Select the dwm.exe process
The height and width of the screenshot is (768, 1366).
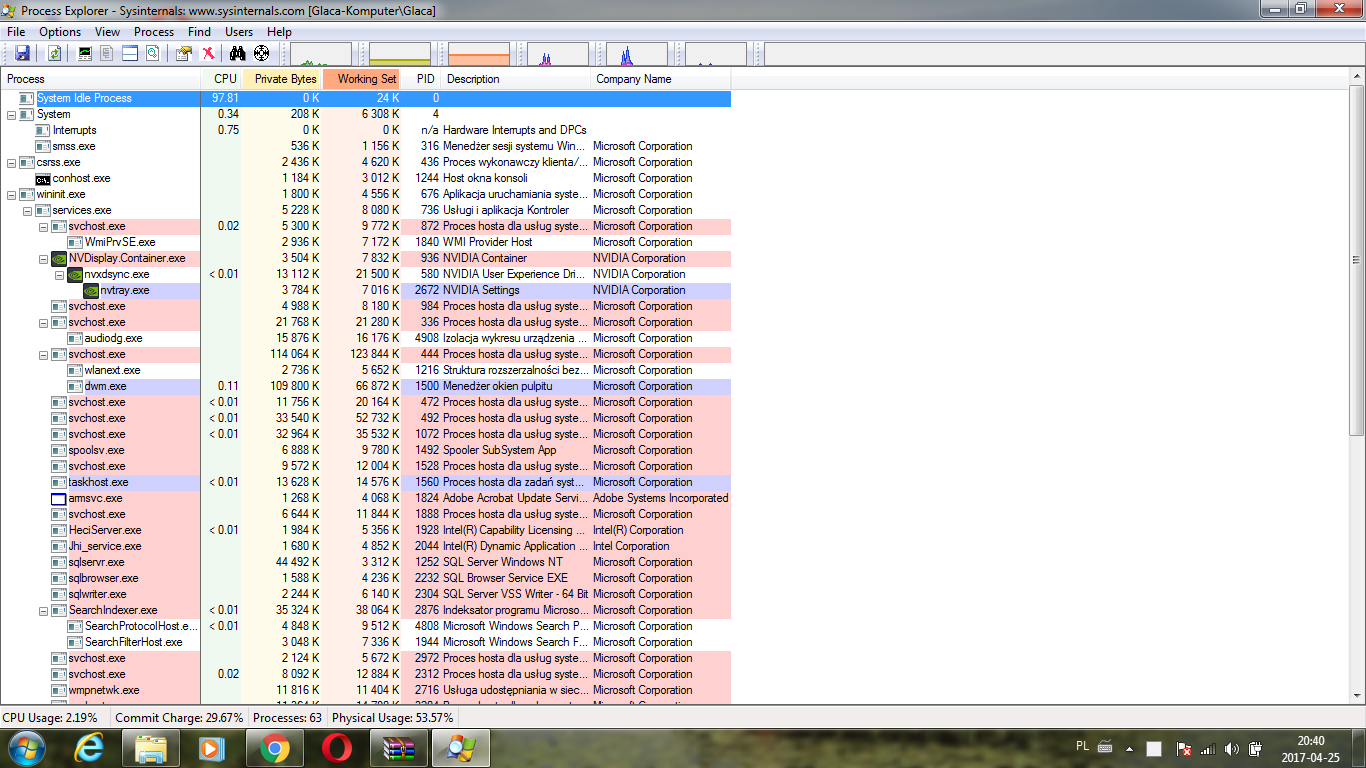click(366, 386)
